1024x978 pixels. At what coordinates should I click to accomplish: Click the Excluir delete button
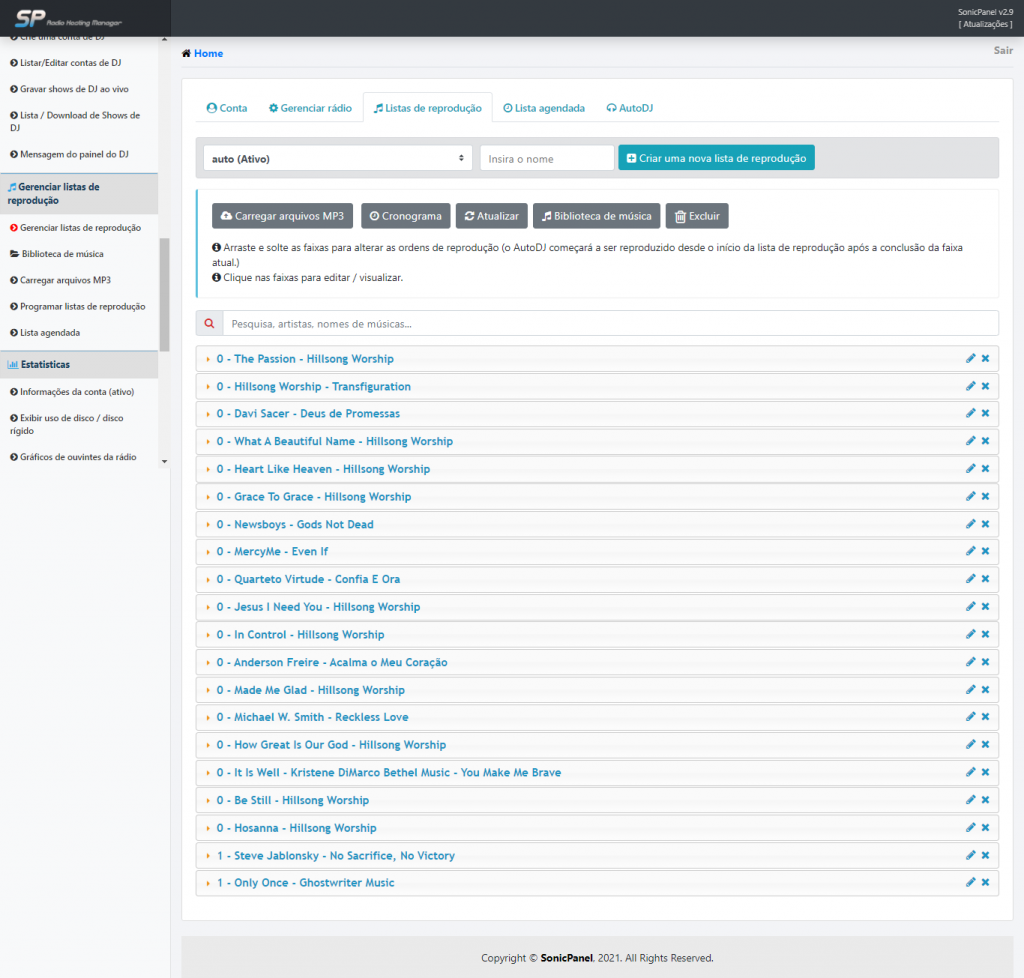(x=697, y=216)
